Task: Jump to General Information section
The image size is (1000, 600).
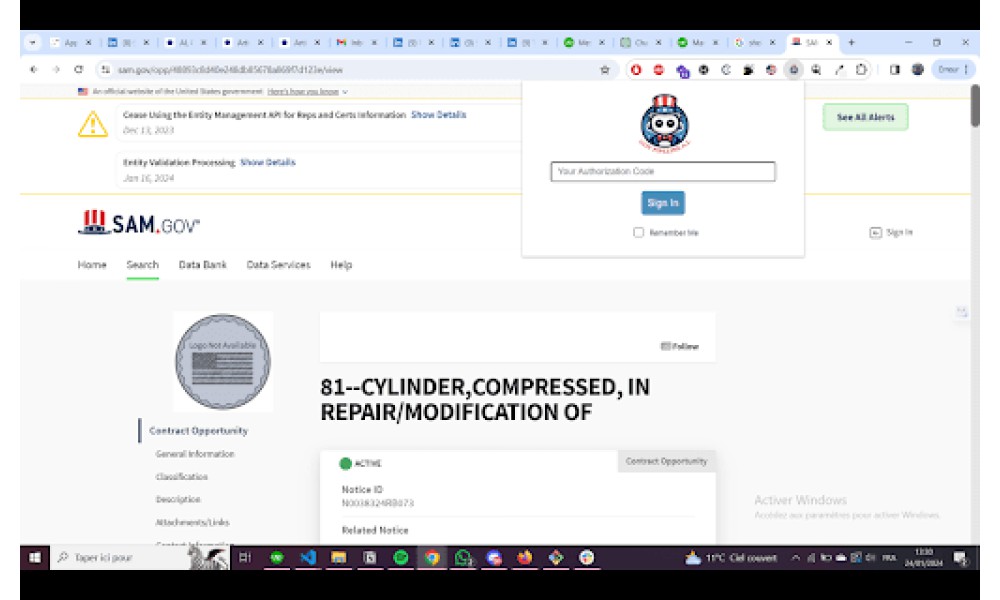Action: click(x=195, y=454)
